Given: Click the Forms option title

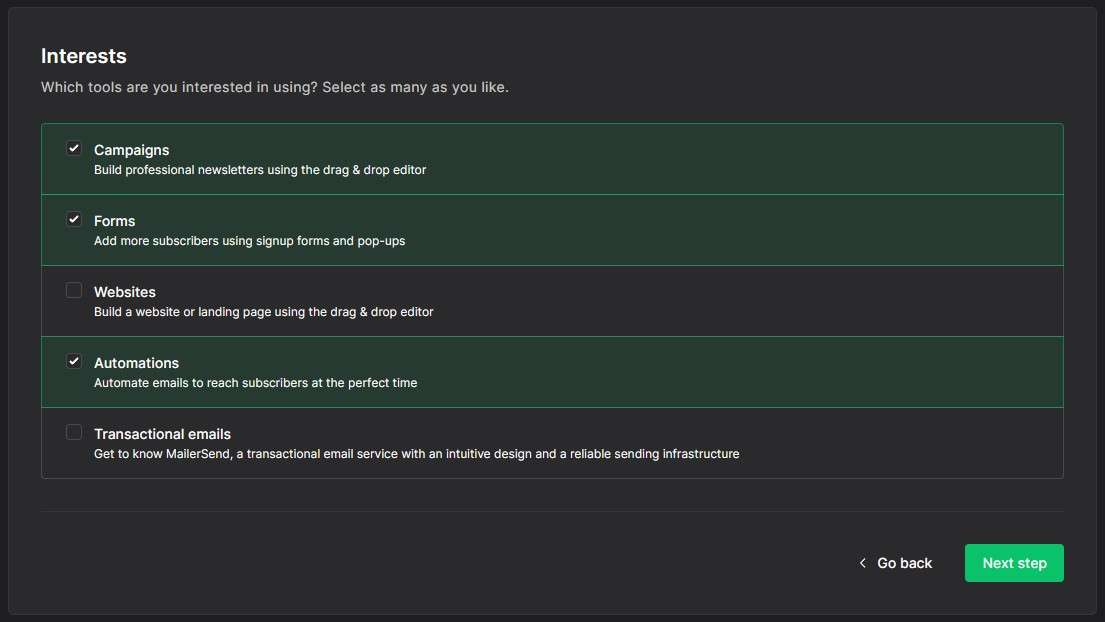Looking at the screenshot, I should [x=114, y=221].
